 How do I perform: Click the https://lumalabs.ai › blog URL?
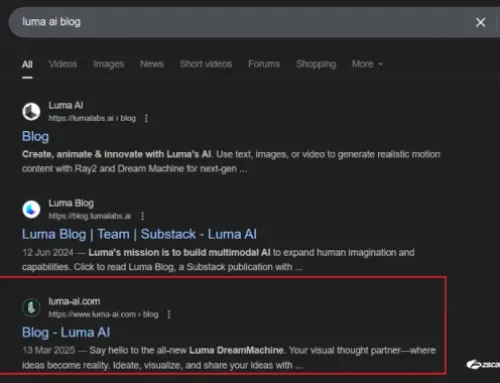pos(92,118)
